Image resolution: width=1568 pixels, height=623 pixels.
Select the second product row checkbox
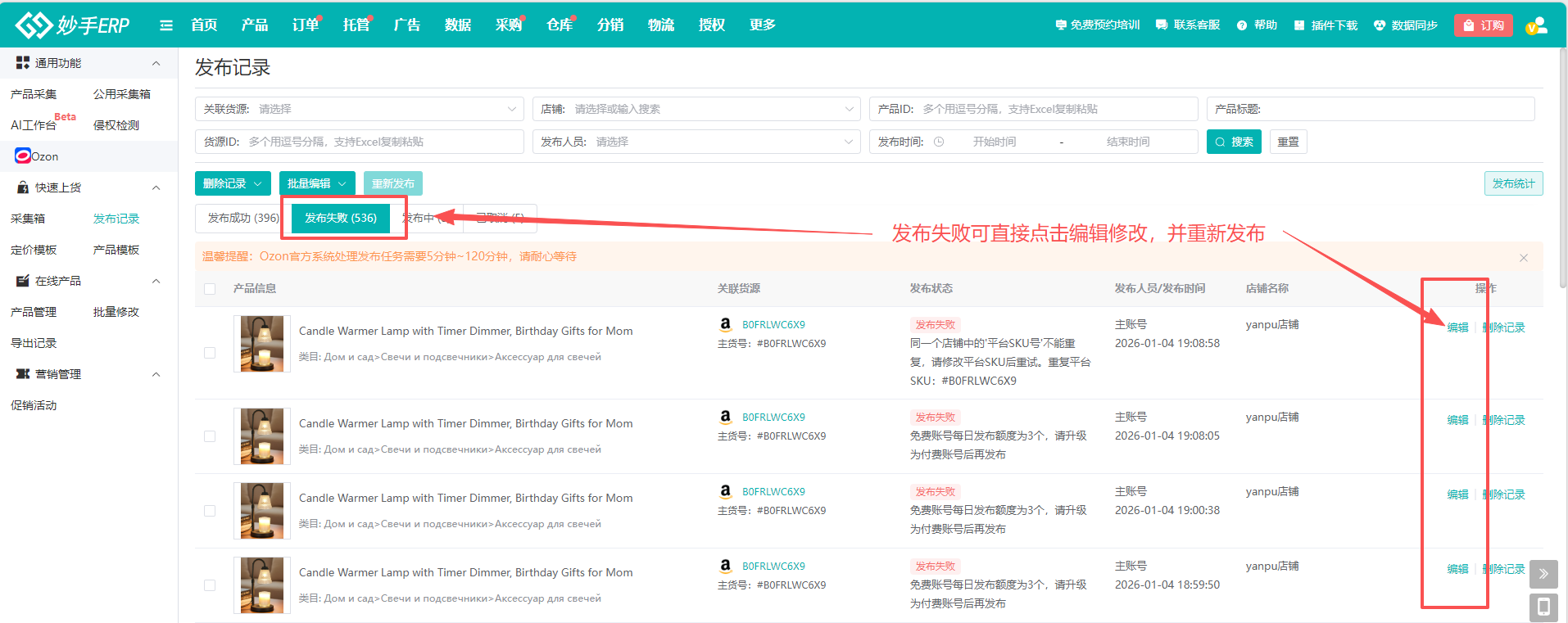click(x=210, y=436)
